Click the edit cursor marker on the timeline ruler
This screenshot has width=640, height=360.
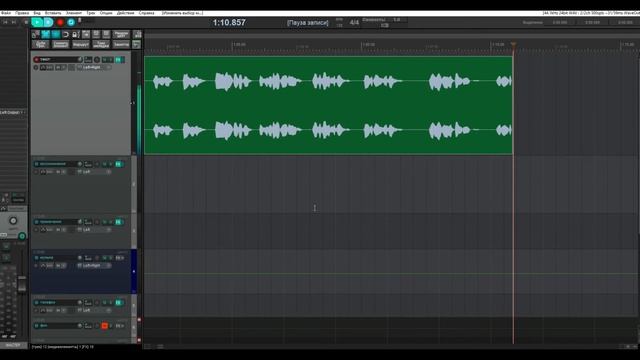(513, 44)
